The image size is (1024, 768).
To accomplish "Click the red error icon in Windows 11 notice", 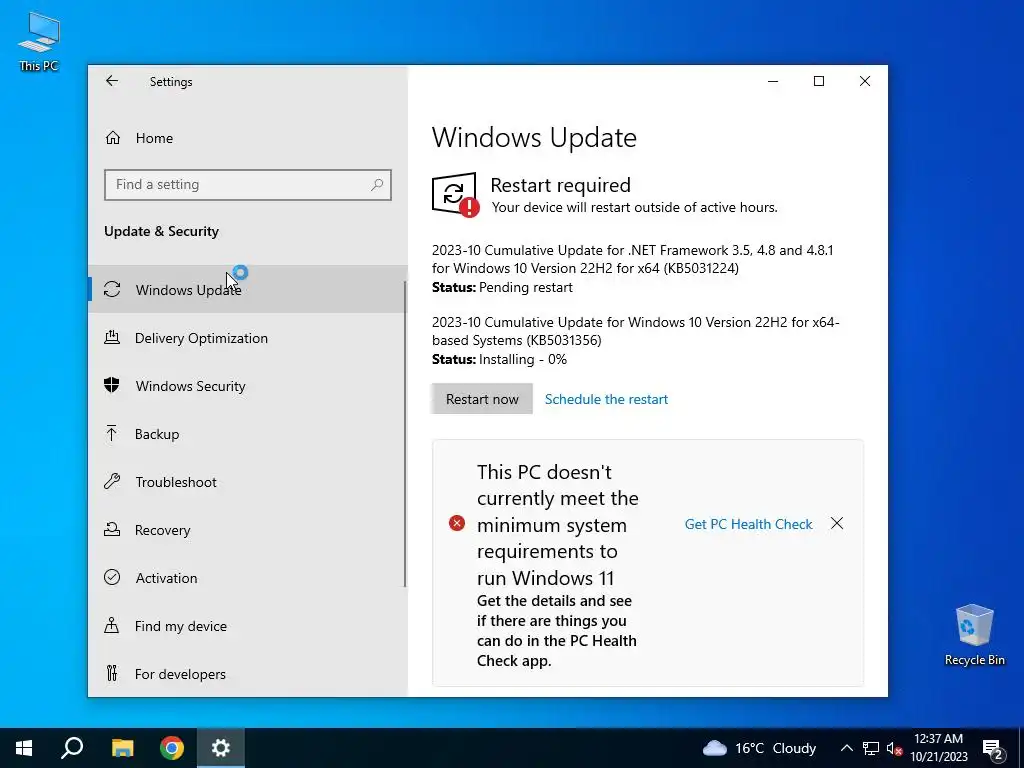I will pos(457,523).
